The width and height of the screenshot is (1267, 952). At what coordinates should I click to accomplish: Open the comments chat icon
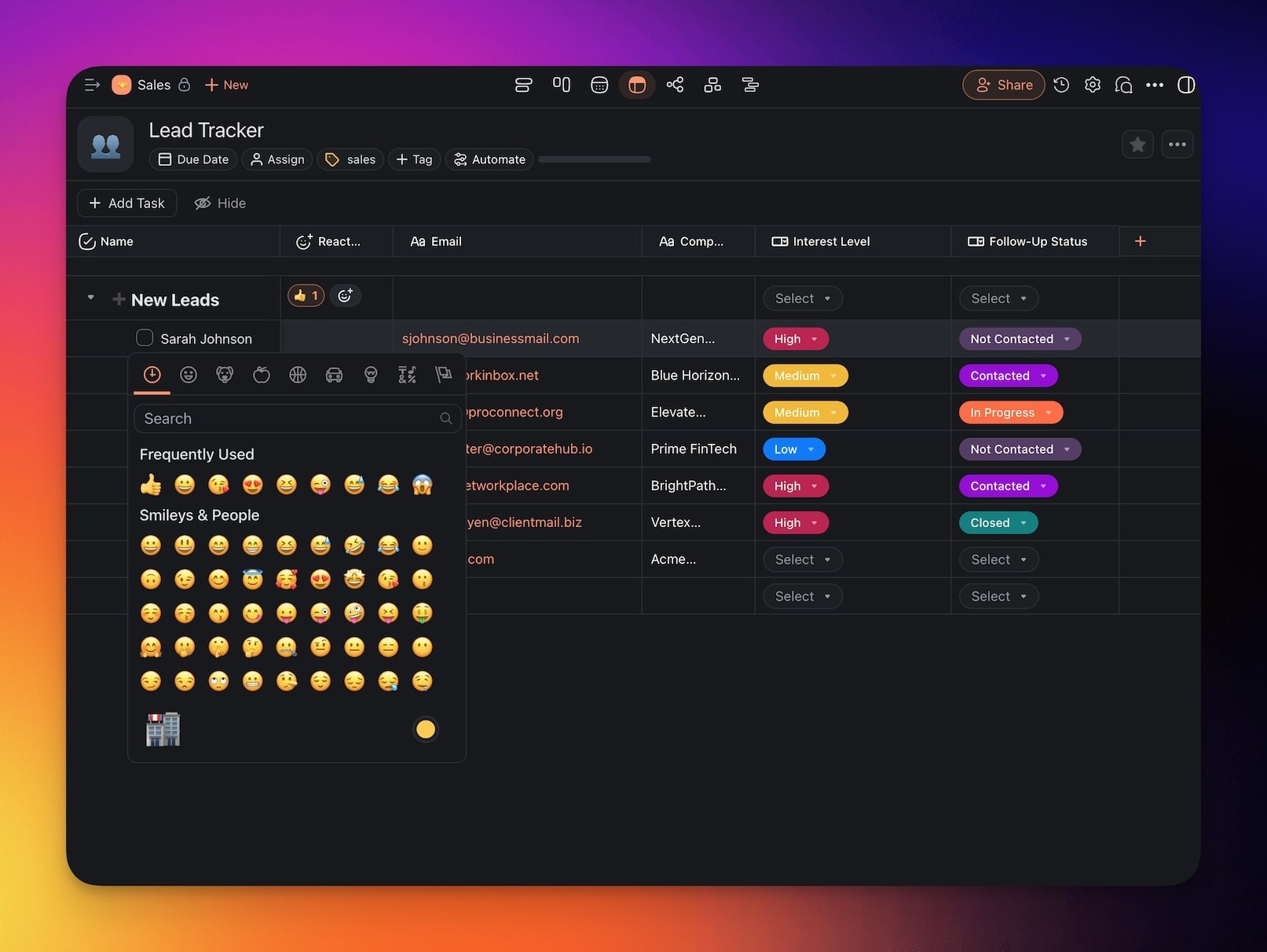[x=1123, y=85]
